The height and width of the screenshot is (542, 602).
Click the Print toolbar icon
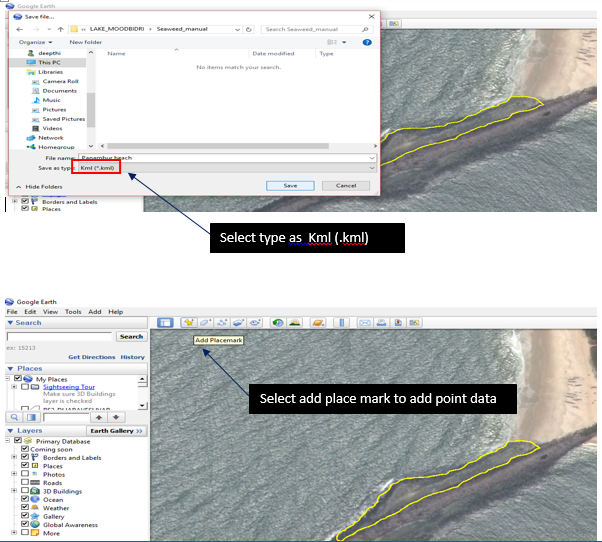[380, 323]
